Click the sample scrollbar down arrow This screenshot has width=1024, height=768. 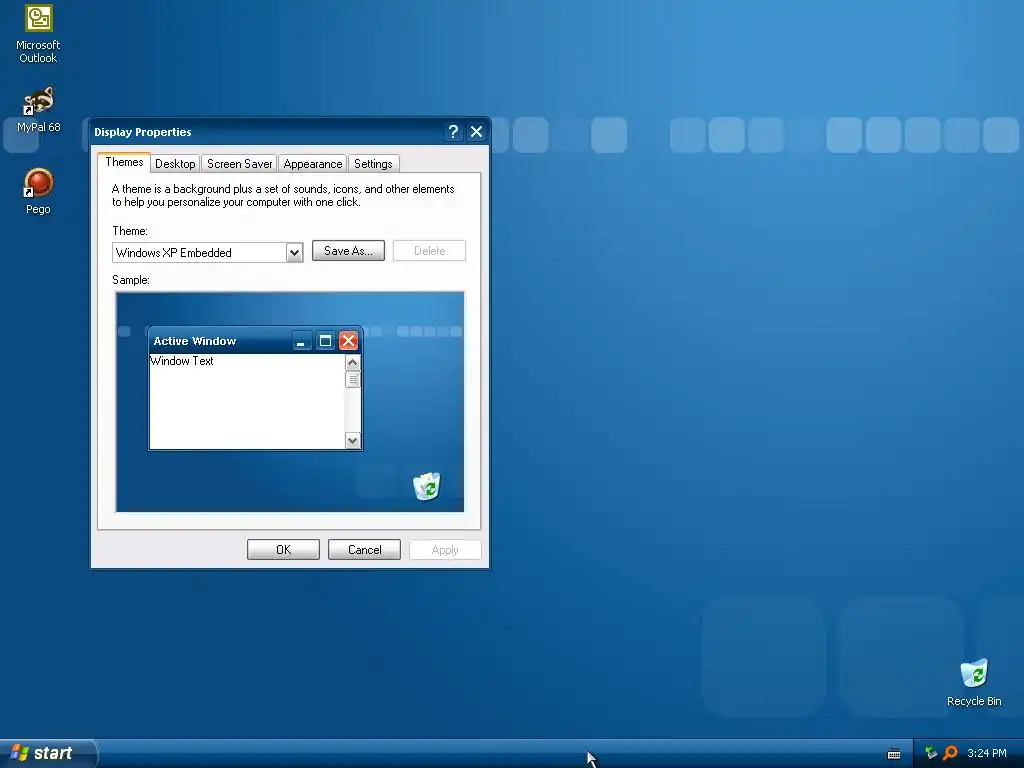[353, 441]
